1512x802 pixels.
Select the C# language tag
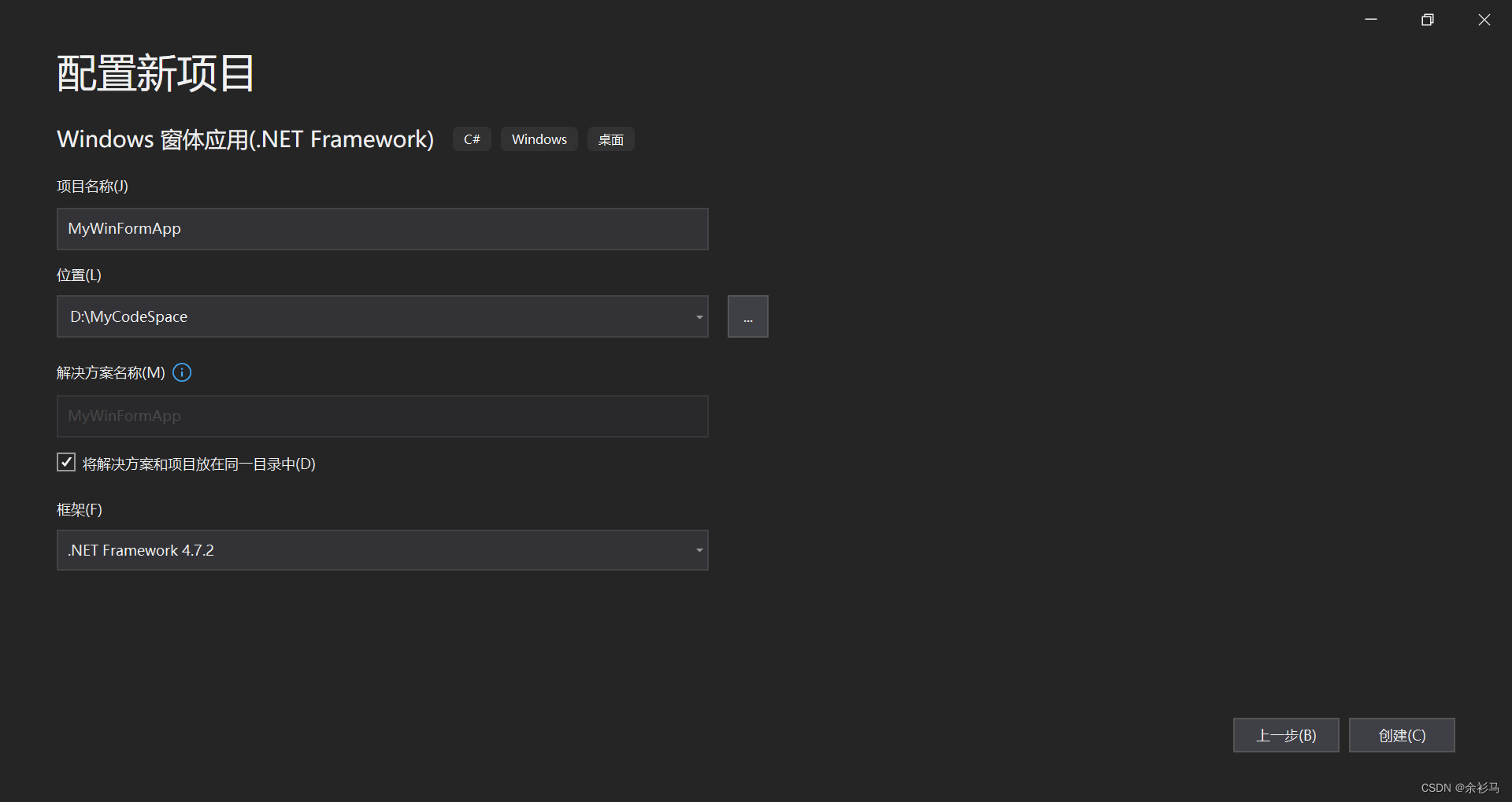[471, 139]
